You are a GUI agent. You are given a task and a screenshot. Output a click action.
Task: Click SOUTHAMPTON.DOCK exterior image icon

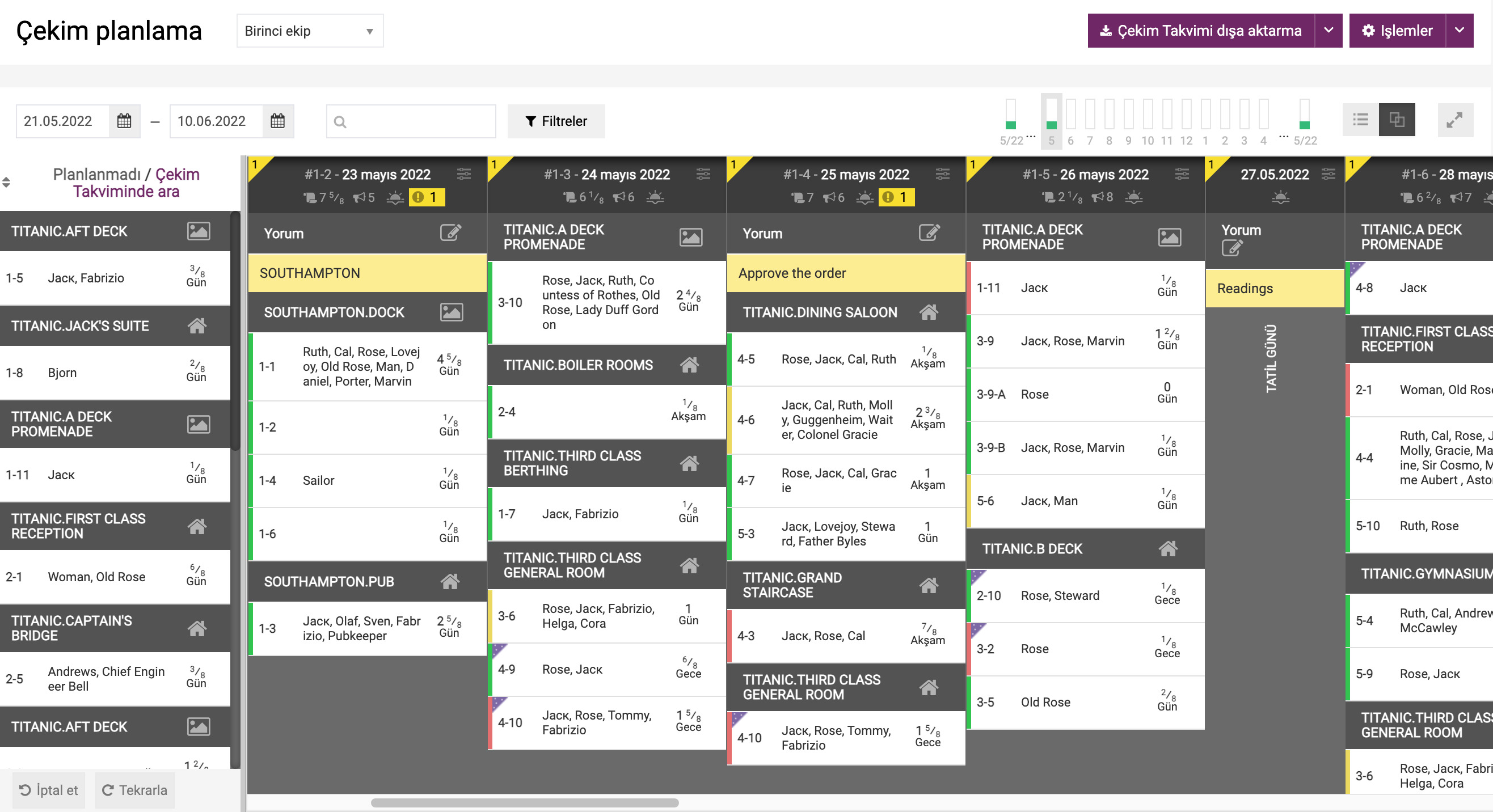tap(452, 312)
